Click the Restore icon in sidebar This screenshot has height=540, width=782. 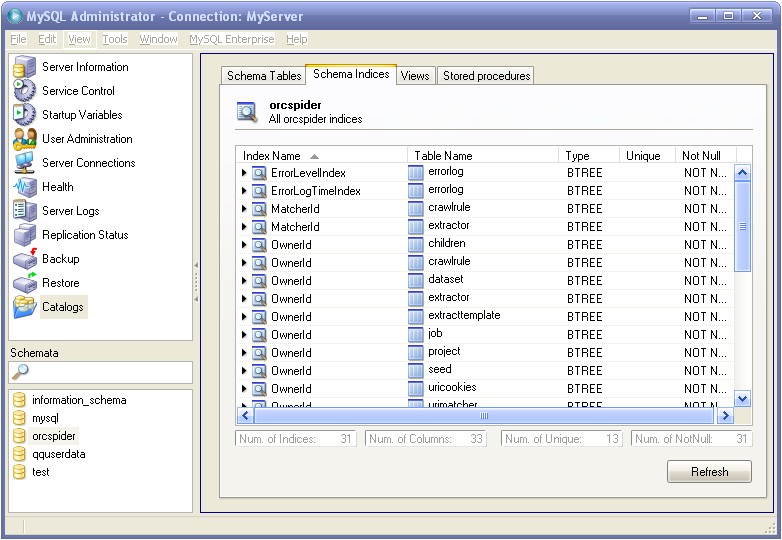pyautogui.click(x=25, y=283)
